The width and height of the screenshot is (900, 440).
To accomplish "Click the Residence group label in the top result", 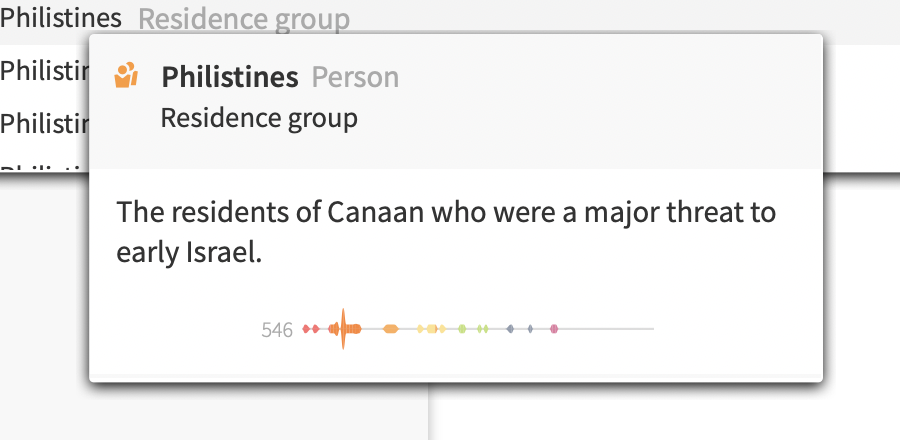I will pos(244,18).
